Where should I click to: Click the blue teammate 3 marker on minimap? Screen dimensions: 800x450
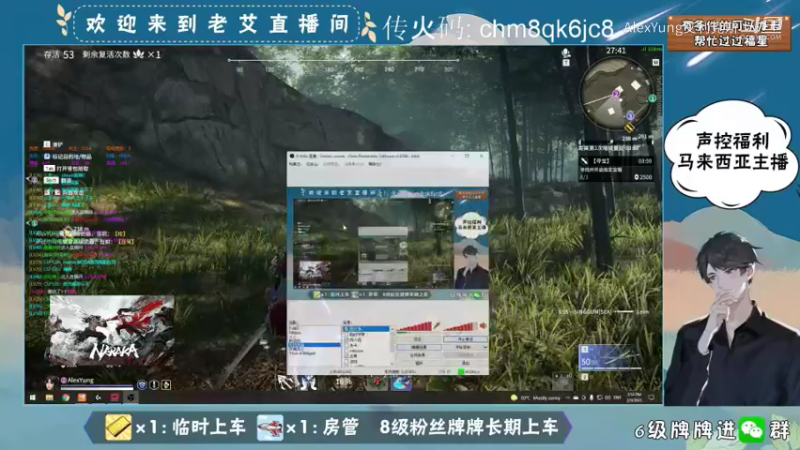coord(630,116)
